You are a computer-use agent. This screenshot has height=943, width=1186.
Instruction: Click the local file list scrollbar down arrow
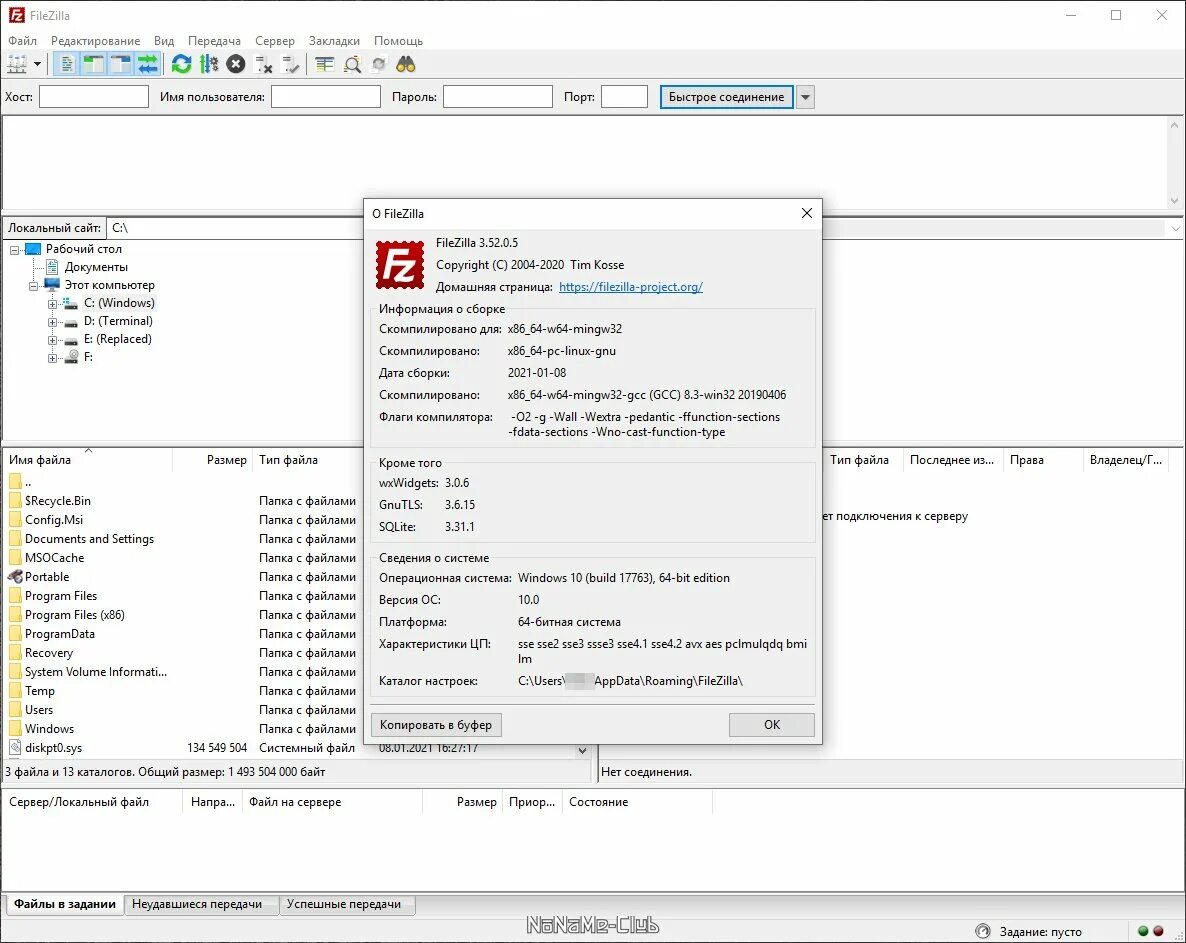(582, 751)
